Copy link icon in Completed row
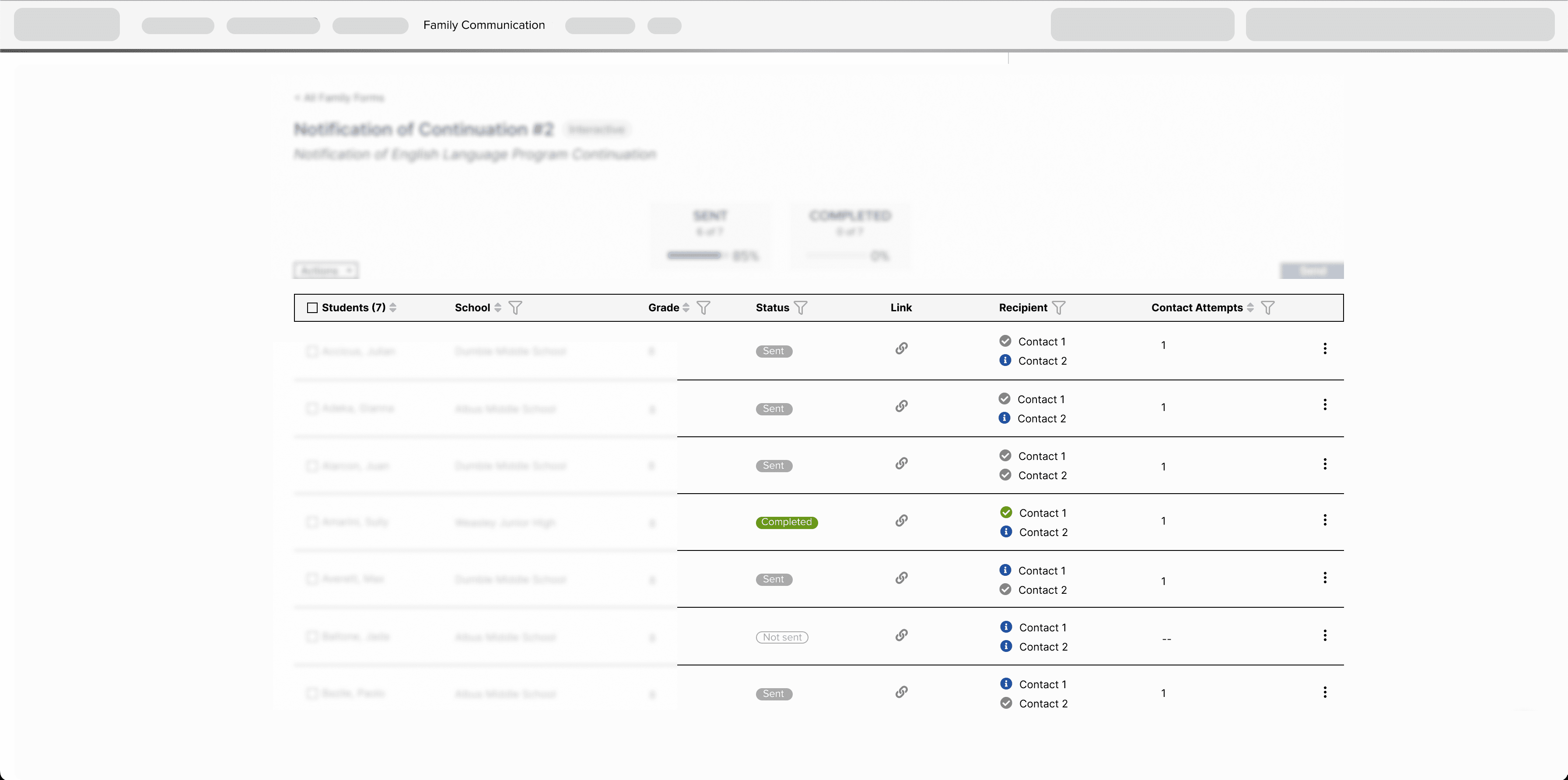This screenshot has width=1568, height=780. [902, 521]
